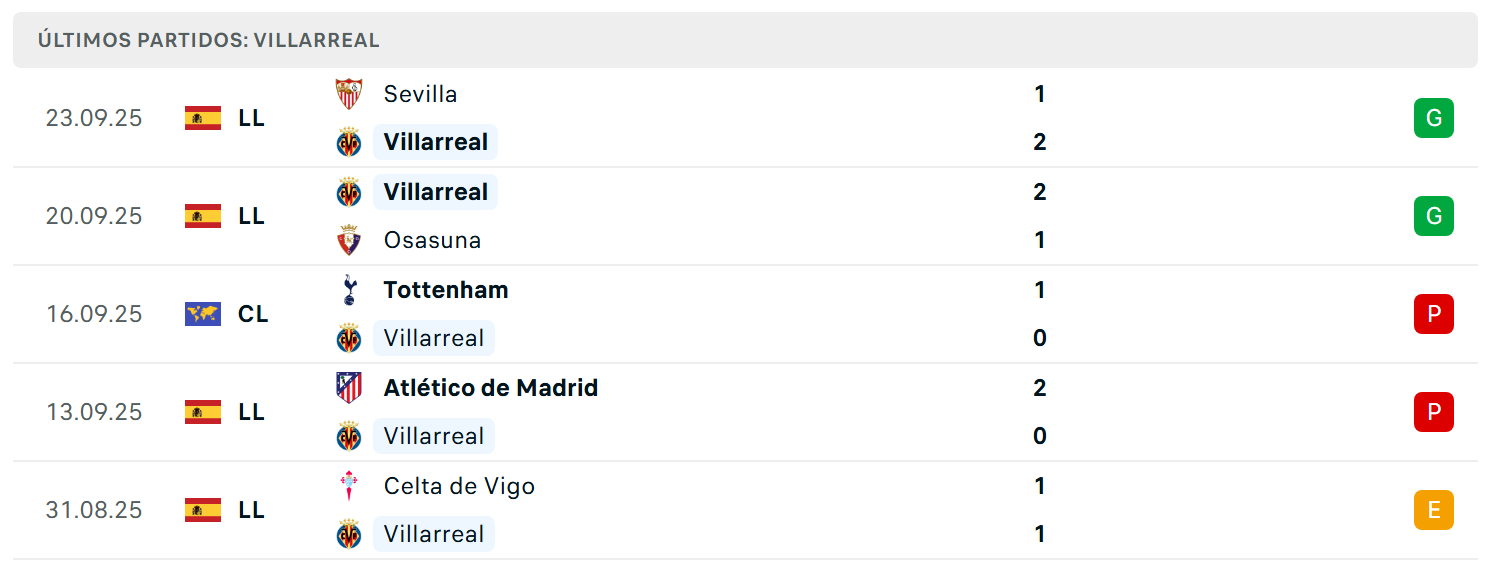
Task: Click the Atlético de Madrid crest icon
Action: [349, 388]
